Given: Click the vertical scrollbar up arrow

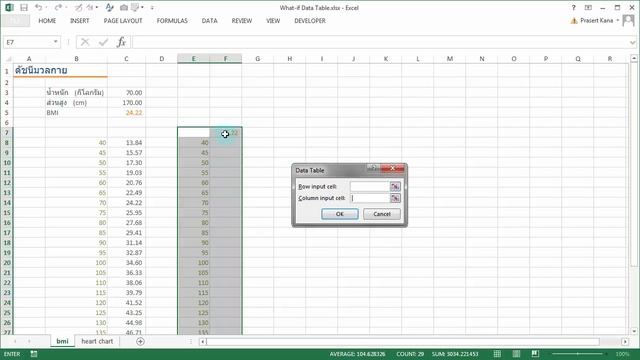Looking at the screenshot, I should point(634,59).
